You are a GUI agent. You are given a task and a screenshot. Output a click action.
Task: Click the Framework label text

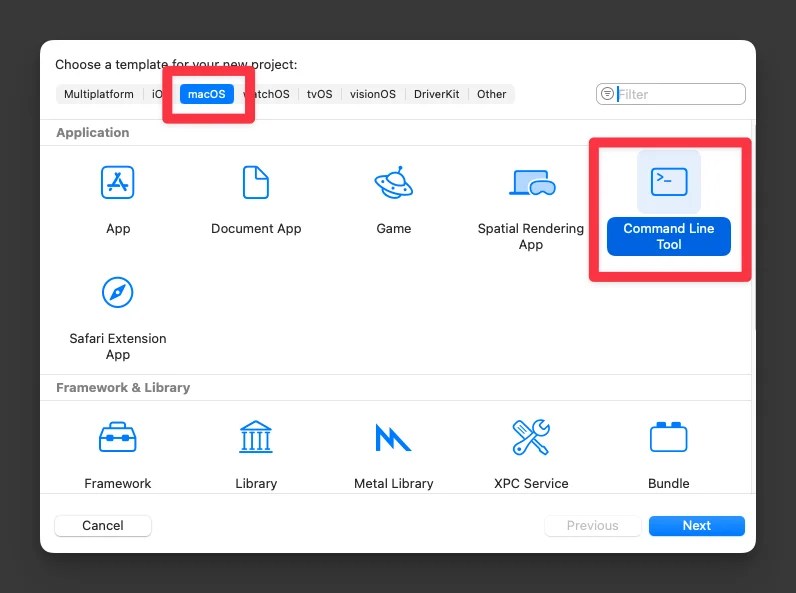point(118,483)
